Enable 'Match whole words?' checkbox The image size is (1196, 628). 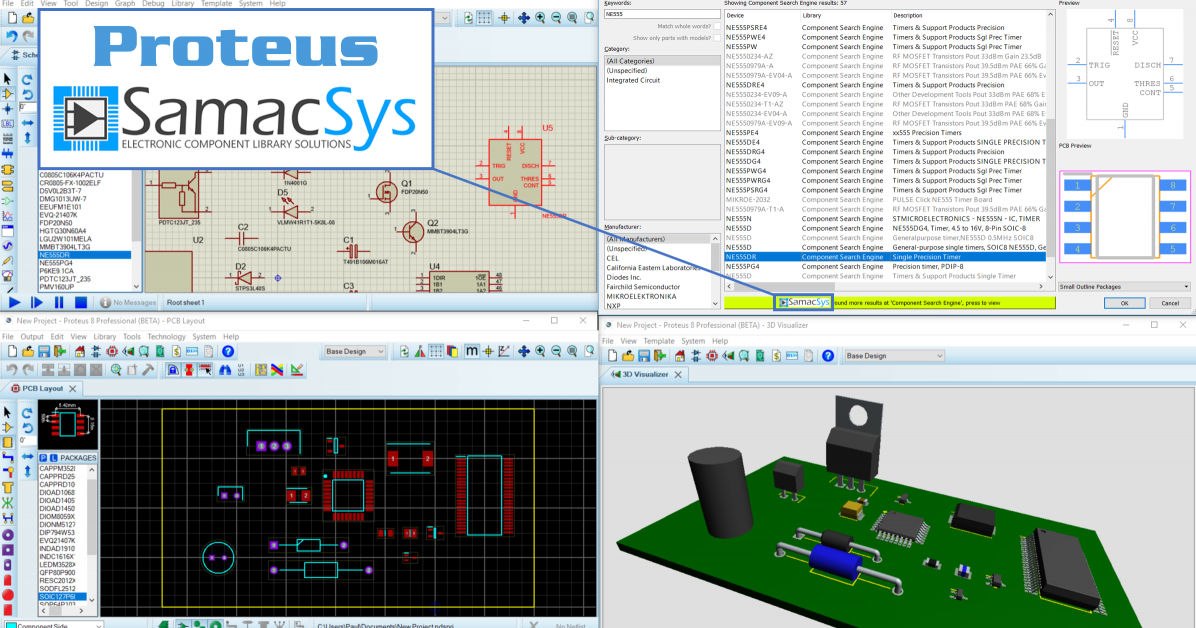pyautogui.click(x=717, y=26)
